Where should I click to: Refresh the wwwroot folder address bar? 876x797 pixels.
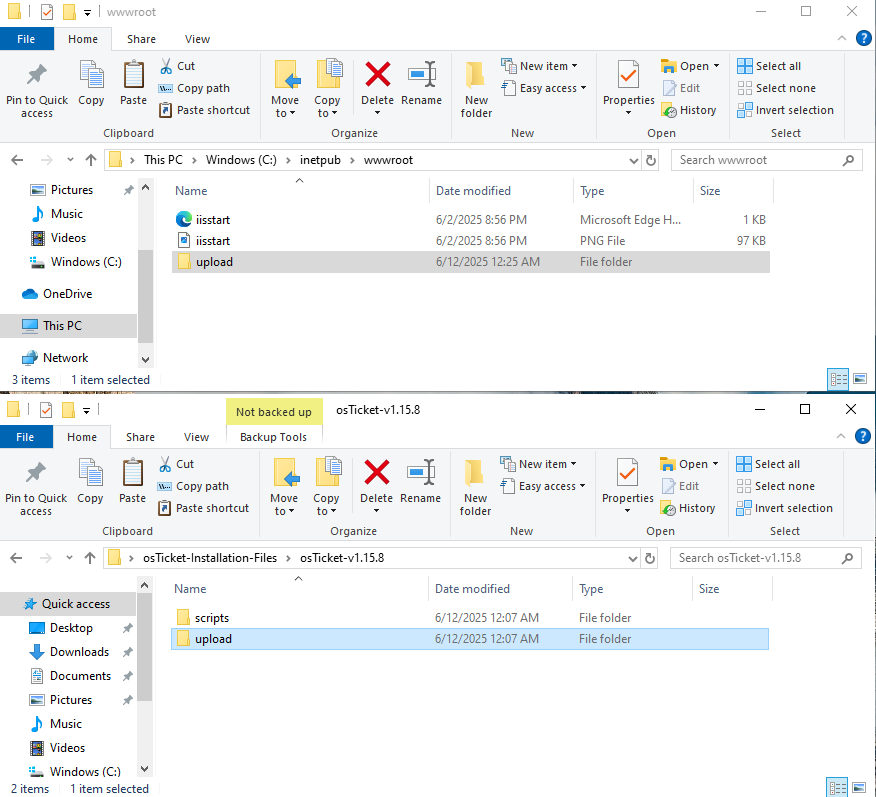click(x=651, y=160)
